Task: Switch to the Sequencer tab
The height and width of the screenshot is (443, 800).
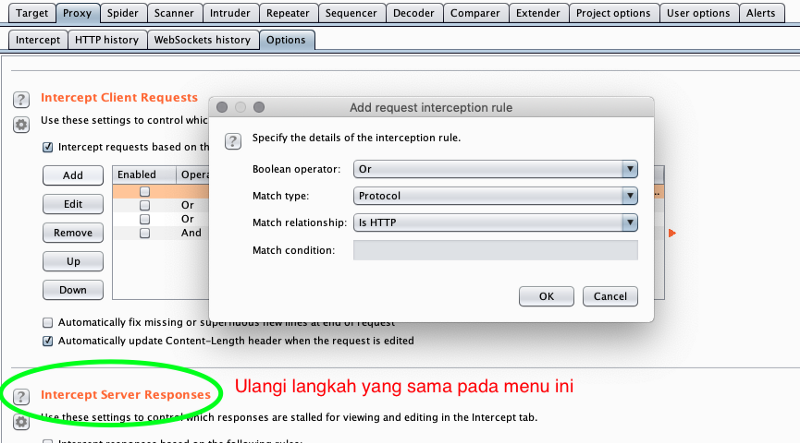Action: click(351, 13)
